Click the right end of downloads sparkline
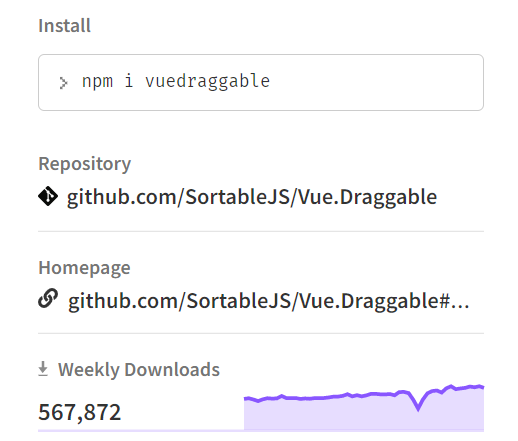The width and height of the screenshot is (518, 441). coord(482,387)
